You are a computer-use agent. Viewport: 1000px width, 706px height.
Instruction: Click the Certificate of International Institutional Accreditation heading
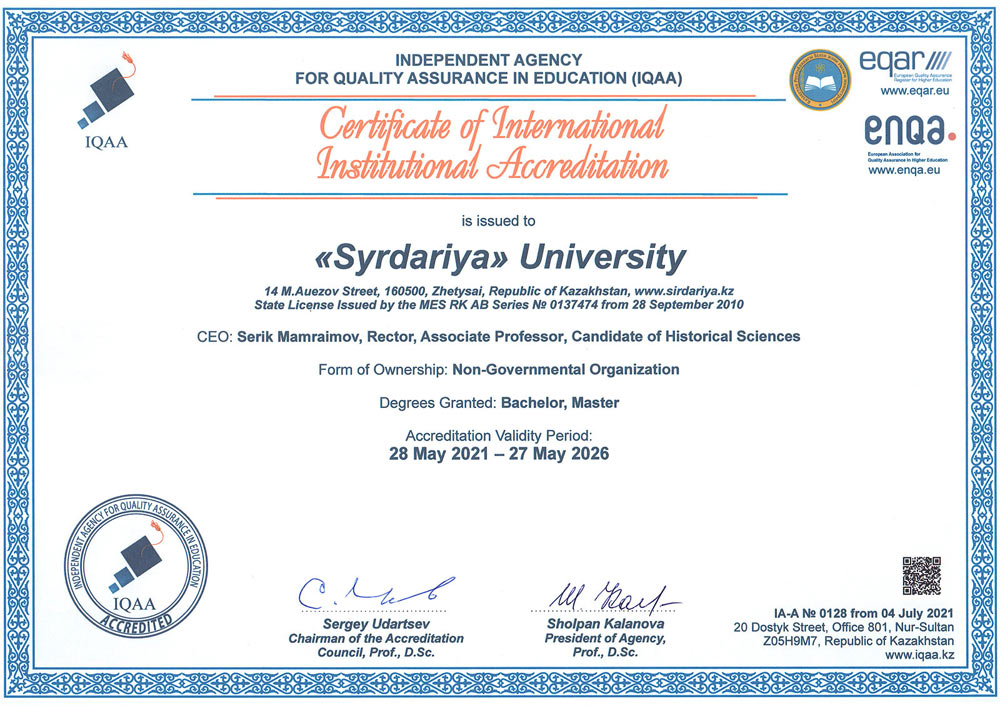[x=490, y=145]
